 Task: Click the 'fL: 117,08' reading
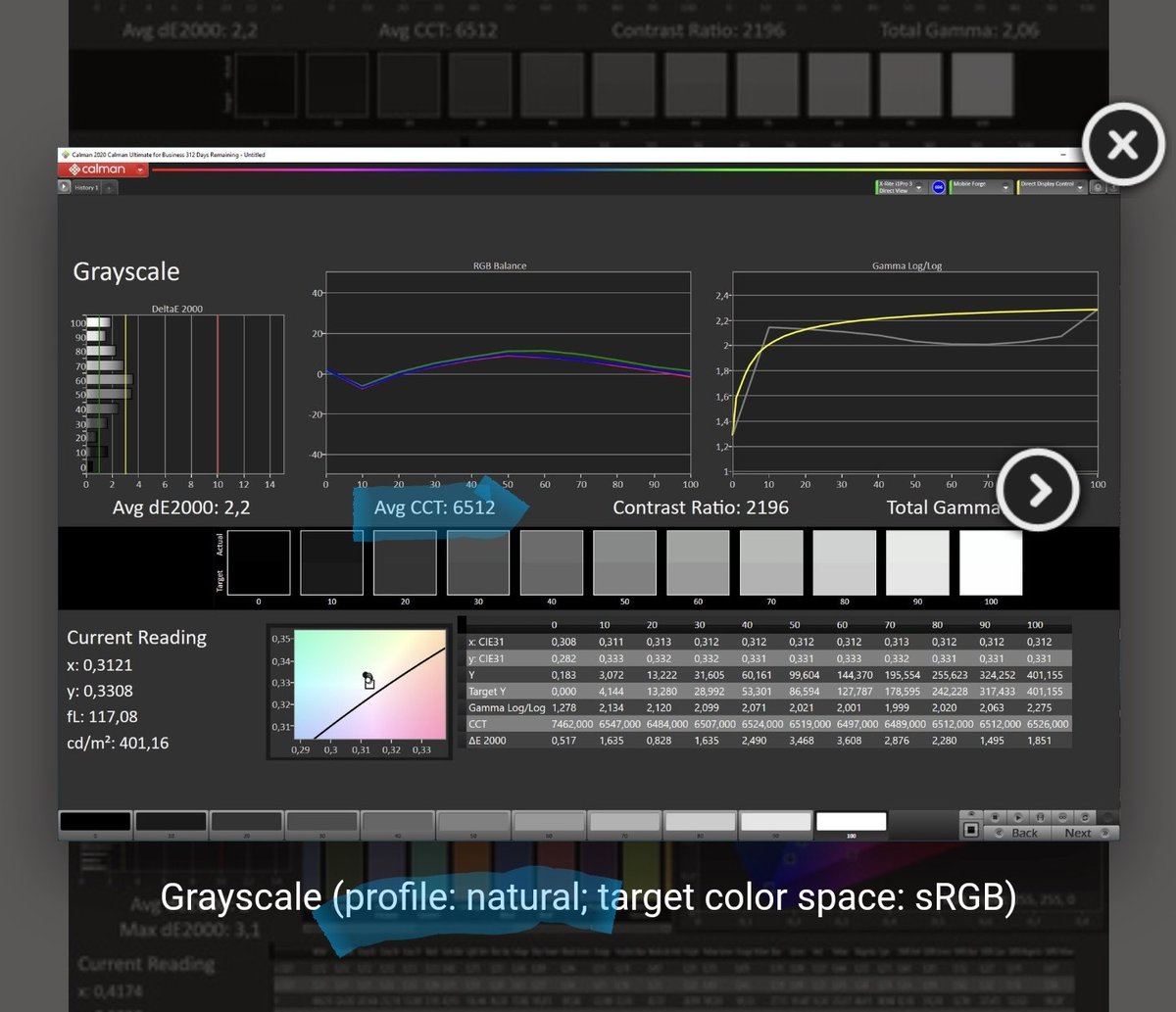[102, 717]
